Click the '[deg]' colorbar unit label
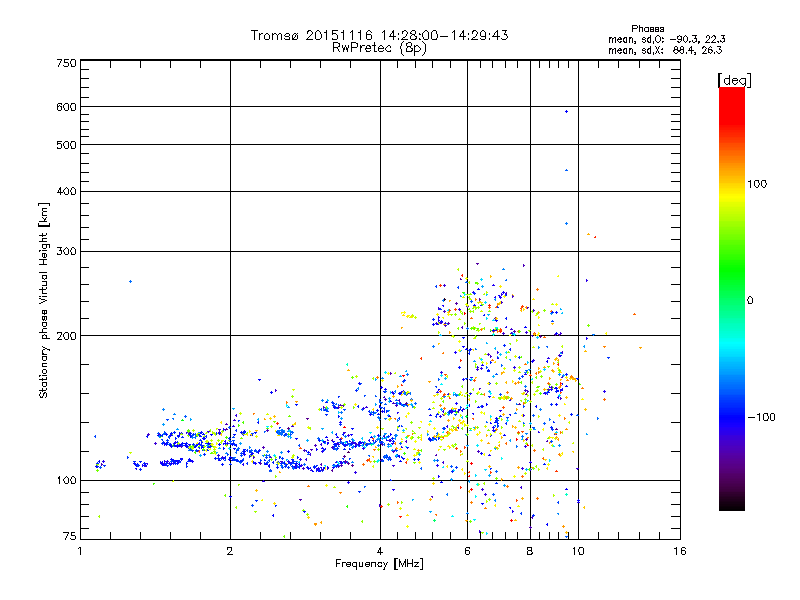800x600 pixels. [734, 80]
